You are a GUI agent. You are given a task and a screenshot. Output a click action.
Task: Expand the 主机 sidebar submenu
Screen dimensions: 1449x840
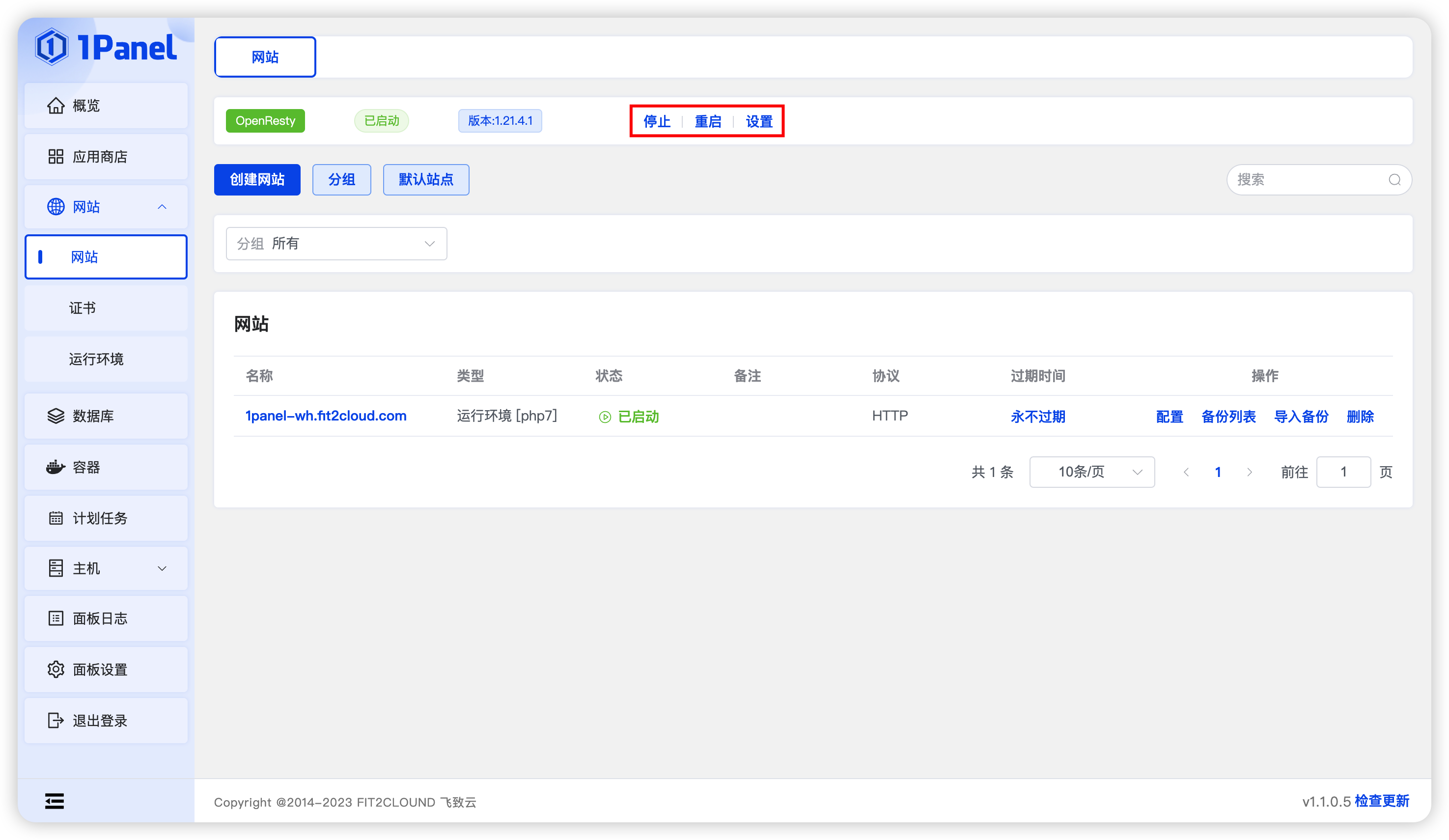pos(162,569)
